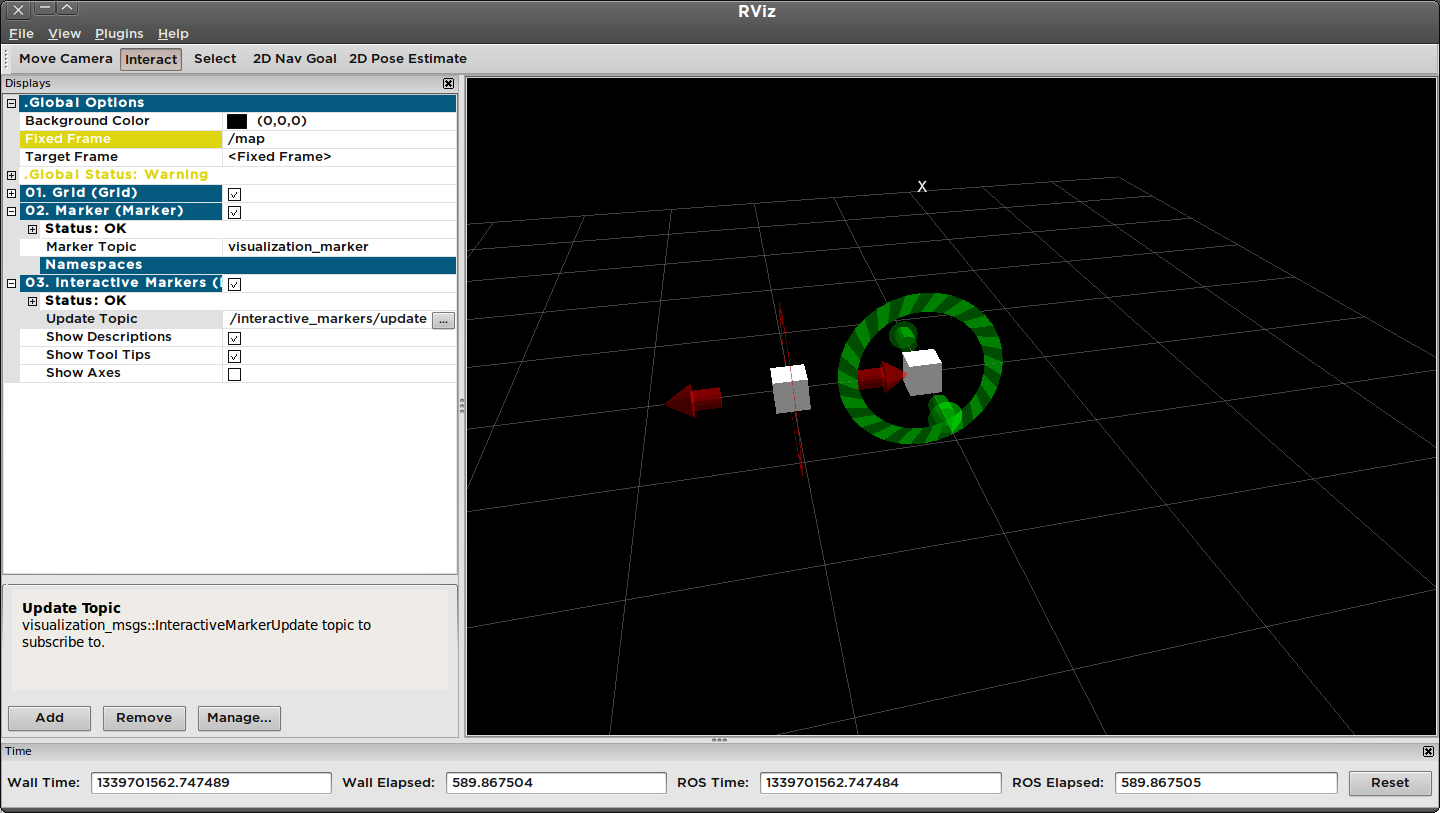This screenshot has height=813, width=1440.
Task: Click the Background Color swatch
Action: coord(237,121)
